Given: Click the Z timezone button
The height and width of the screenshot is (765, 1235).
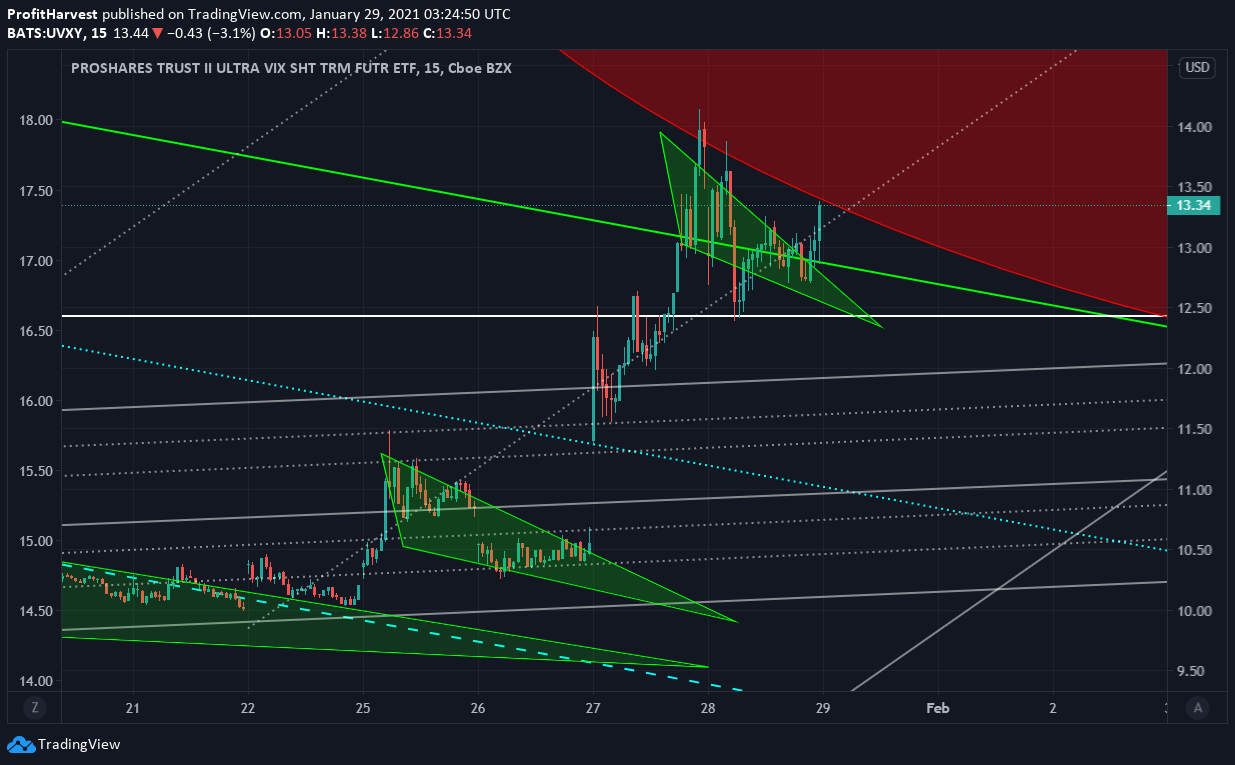Looking at the screenshot, I should (x=35, y=708).
